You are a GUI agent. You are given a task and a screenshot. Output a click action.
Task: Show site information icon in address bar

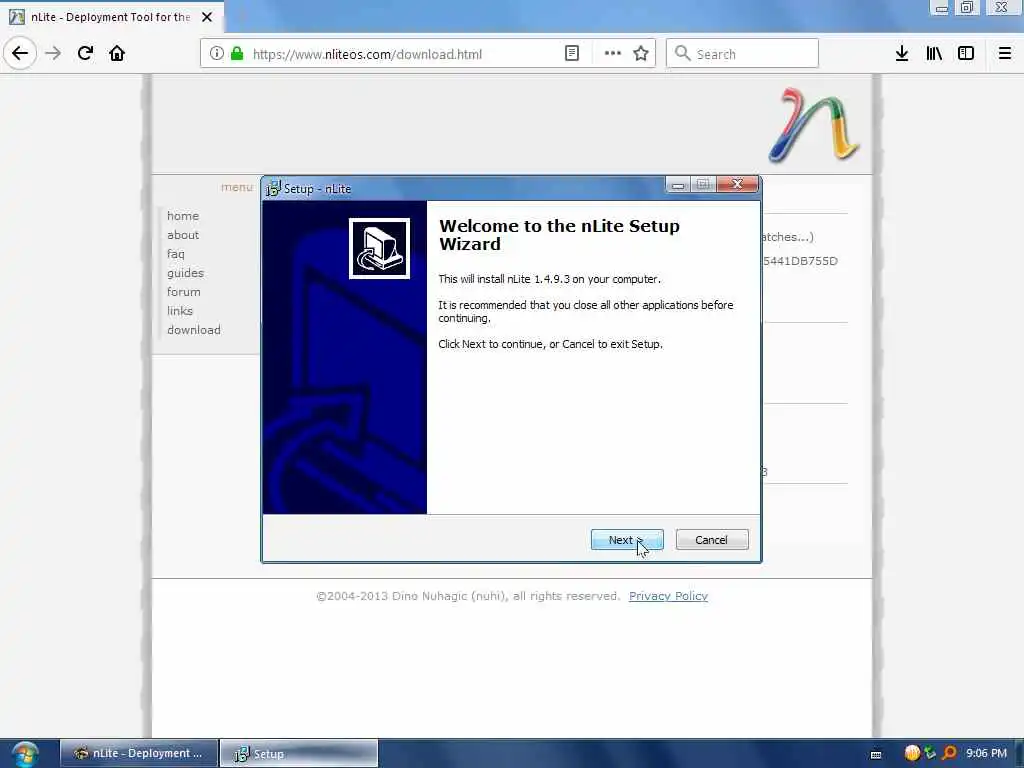[216, 54]
